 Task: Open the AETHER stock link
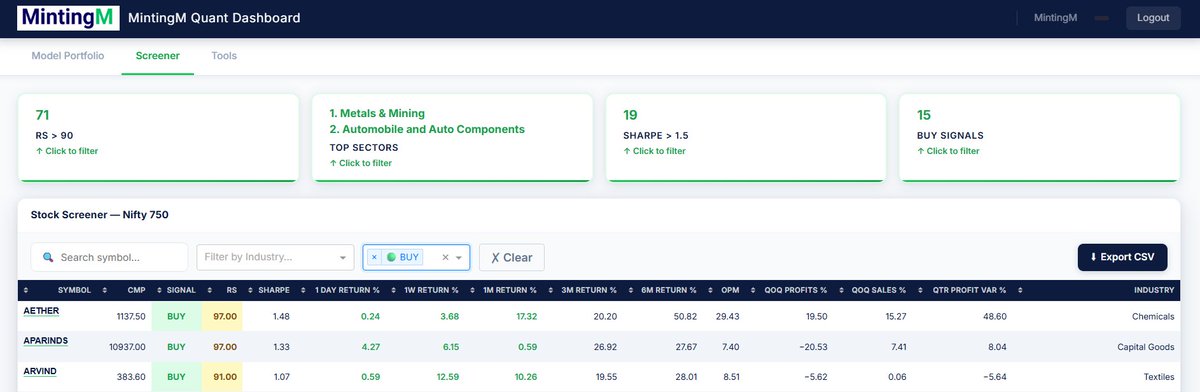(41, 311)
